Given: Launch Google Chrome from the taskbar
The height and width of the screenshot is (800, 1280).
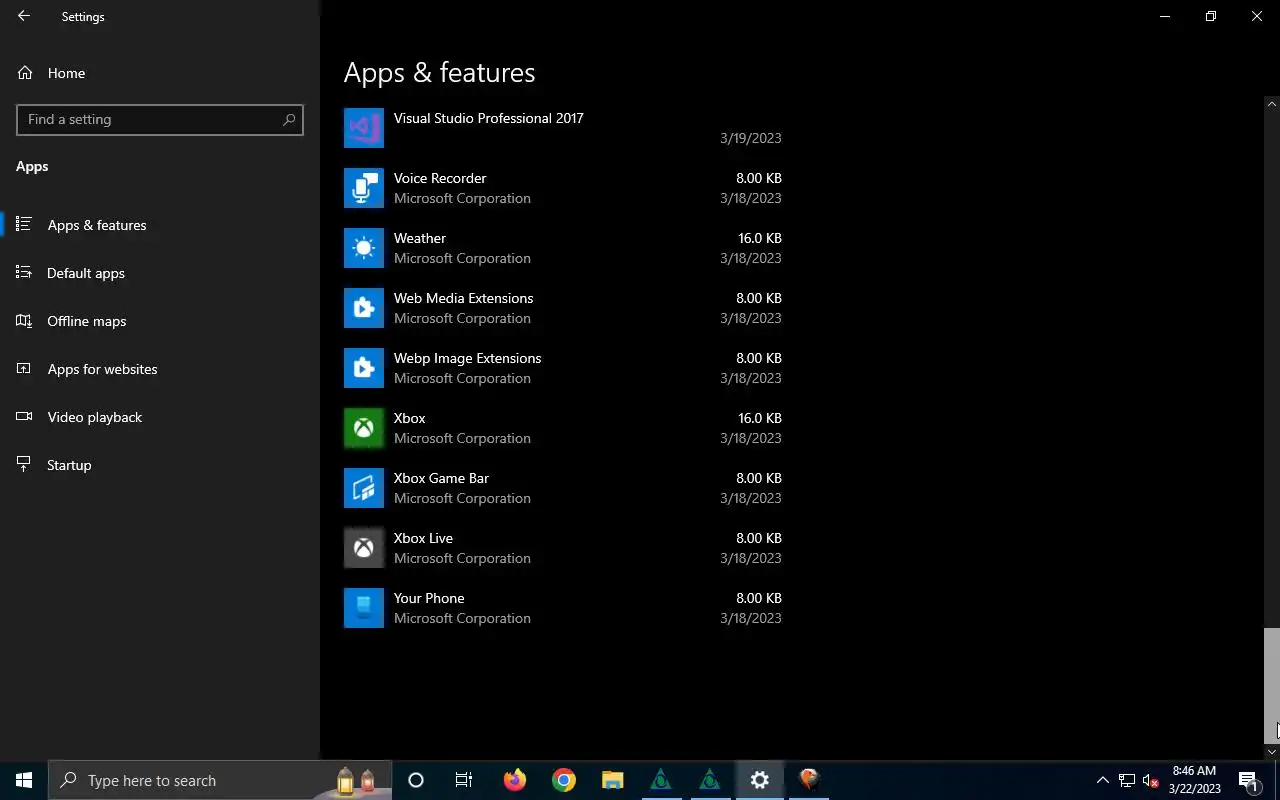Looking at the screenshot, I should (x=564, y=780).
